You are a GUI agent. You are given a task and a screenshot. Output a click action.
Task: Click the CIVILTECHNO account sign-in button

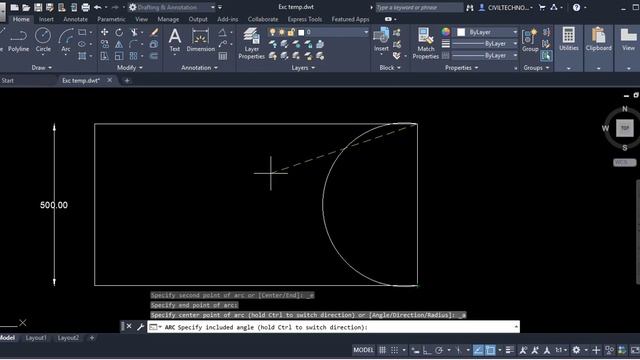tap(506, 7)
